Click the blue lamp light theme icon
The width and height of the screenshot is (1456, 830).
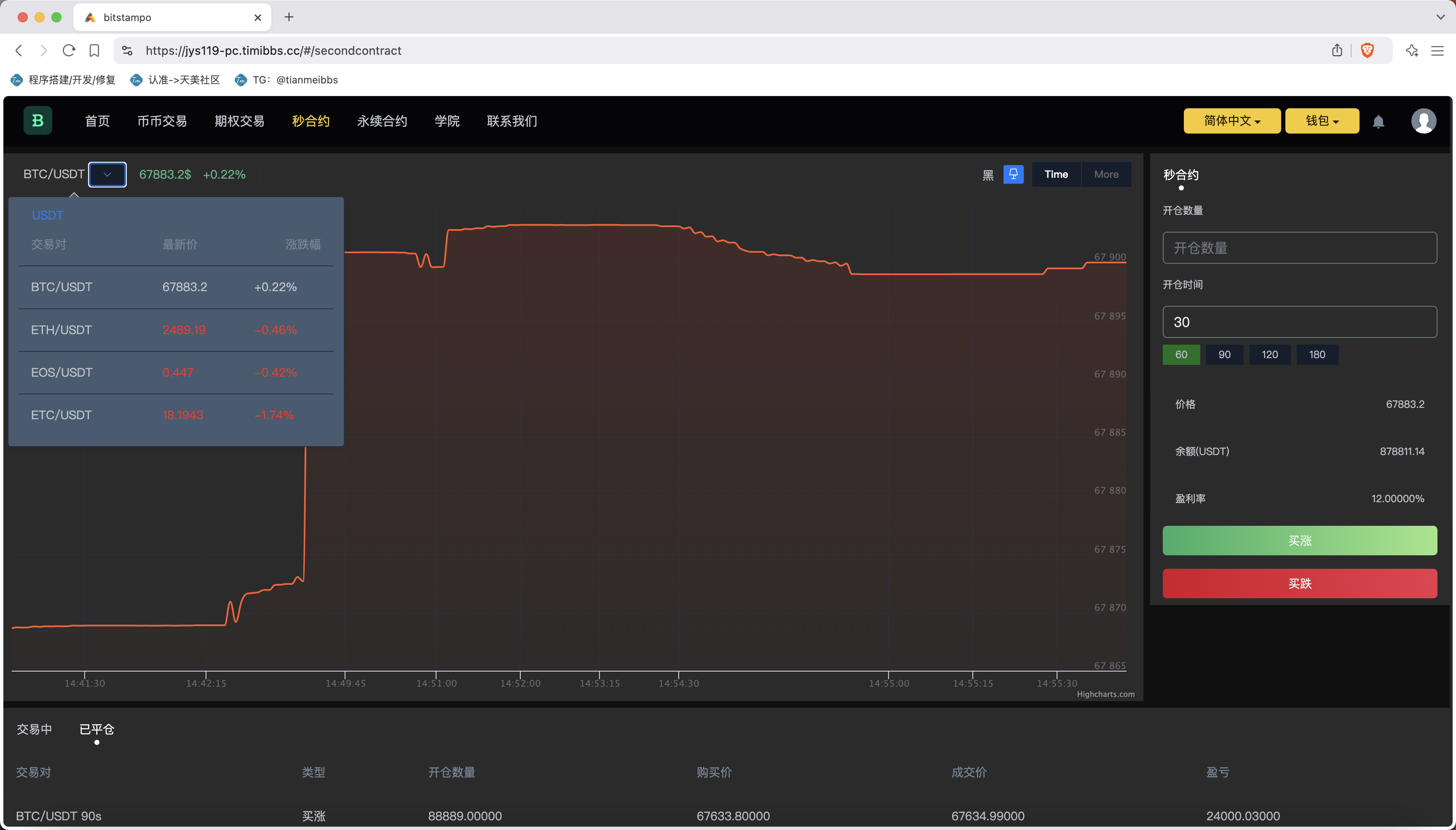(1013, 174)
